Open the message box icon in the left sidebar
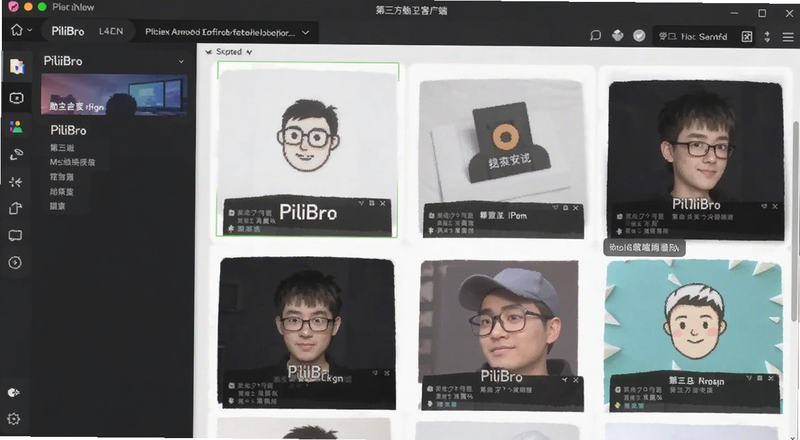The width and height of the screenshot is (800, 440). (x=15, y=235)
